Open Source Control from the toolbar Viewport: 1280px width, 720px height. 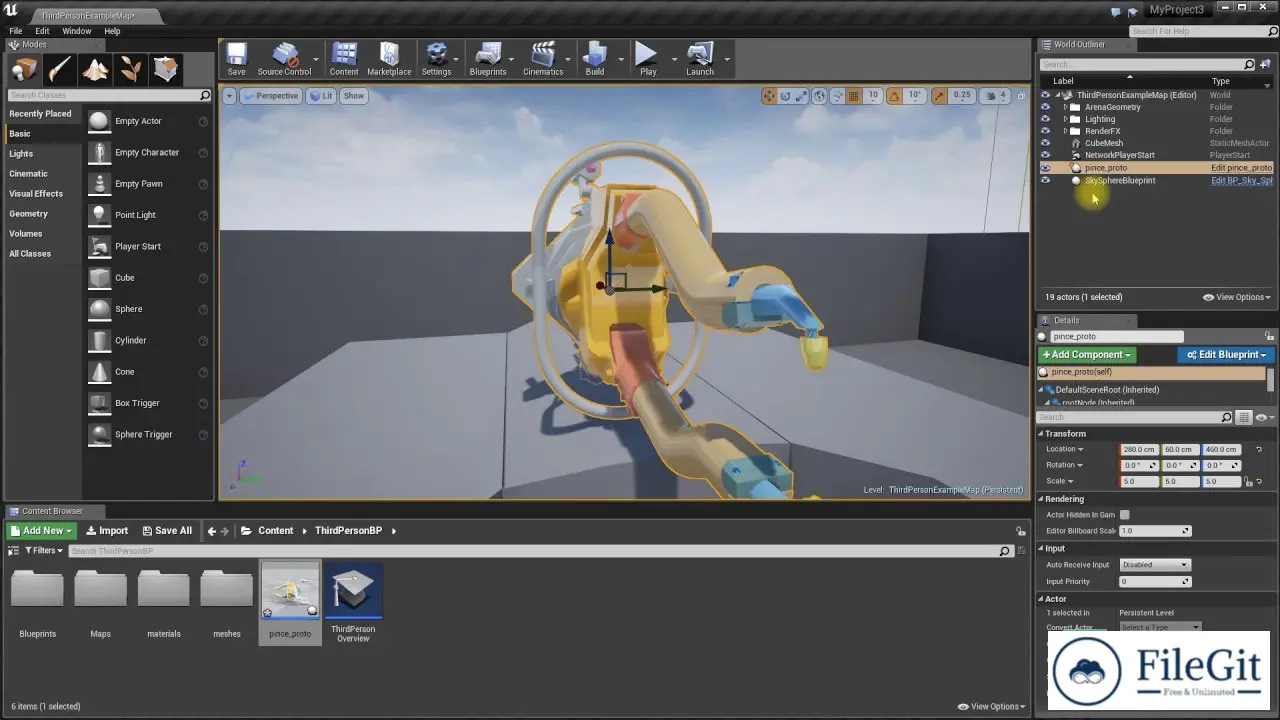tap(284, 59)
